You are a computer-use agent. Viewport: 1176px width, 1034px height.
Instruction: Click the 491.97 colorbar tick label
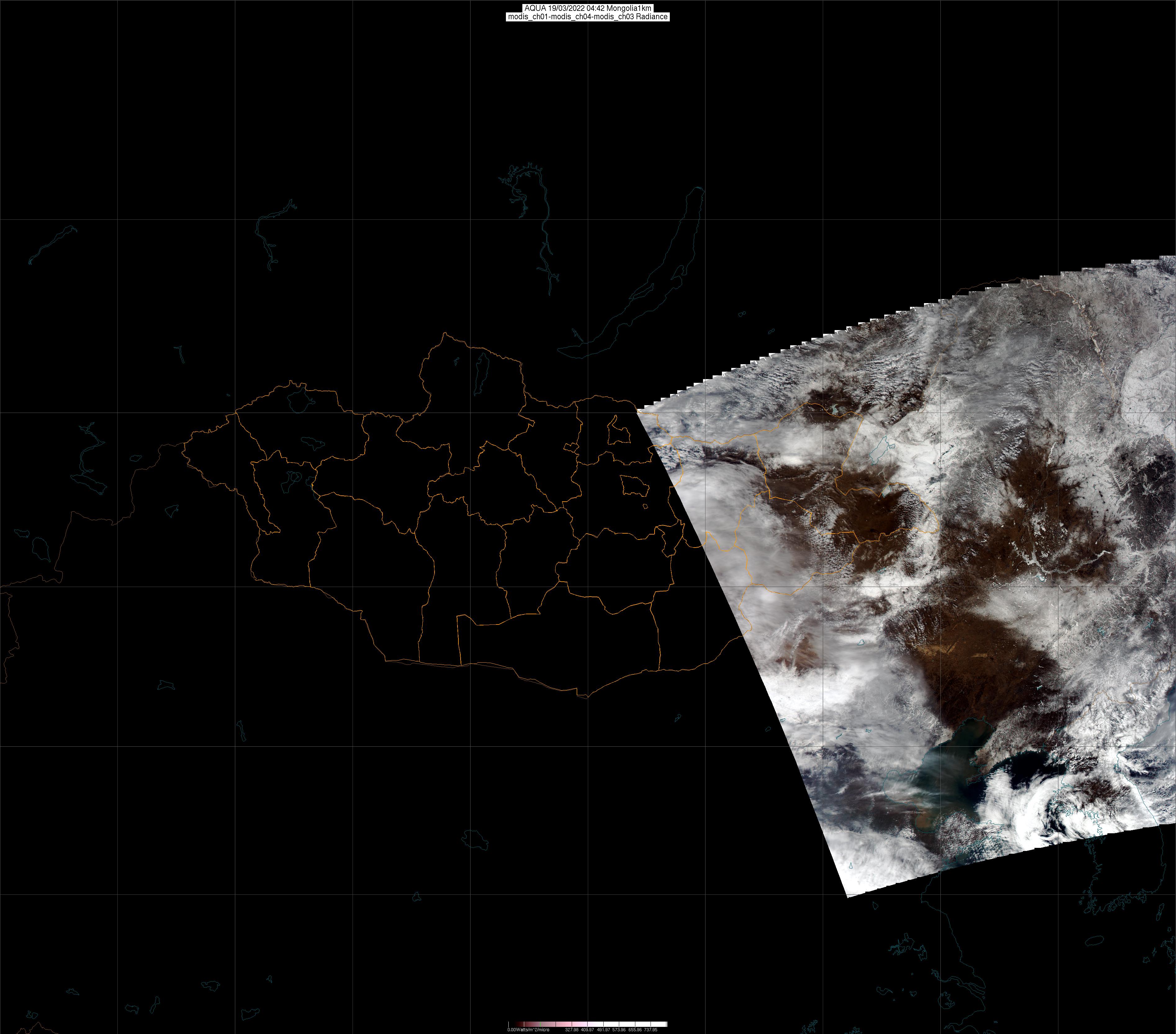pyautogui.click(x=604, y=1030)
